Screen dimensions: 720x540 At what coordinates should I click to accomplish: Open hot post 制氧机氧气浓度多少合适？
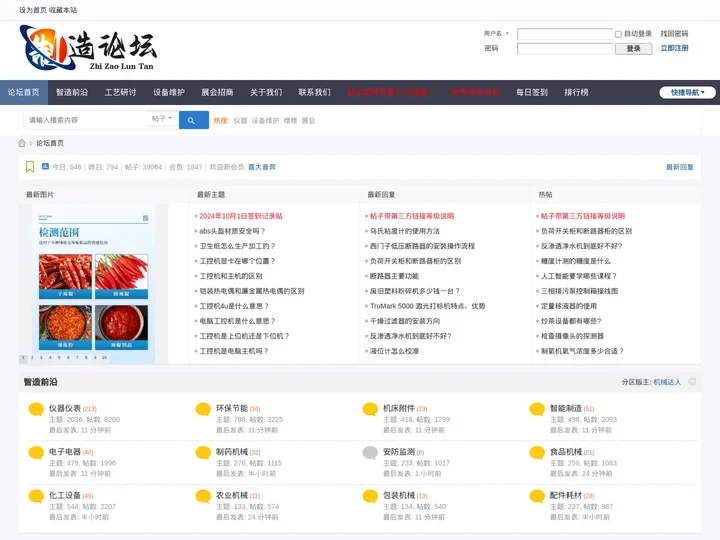coord(582,351)
